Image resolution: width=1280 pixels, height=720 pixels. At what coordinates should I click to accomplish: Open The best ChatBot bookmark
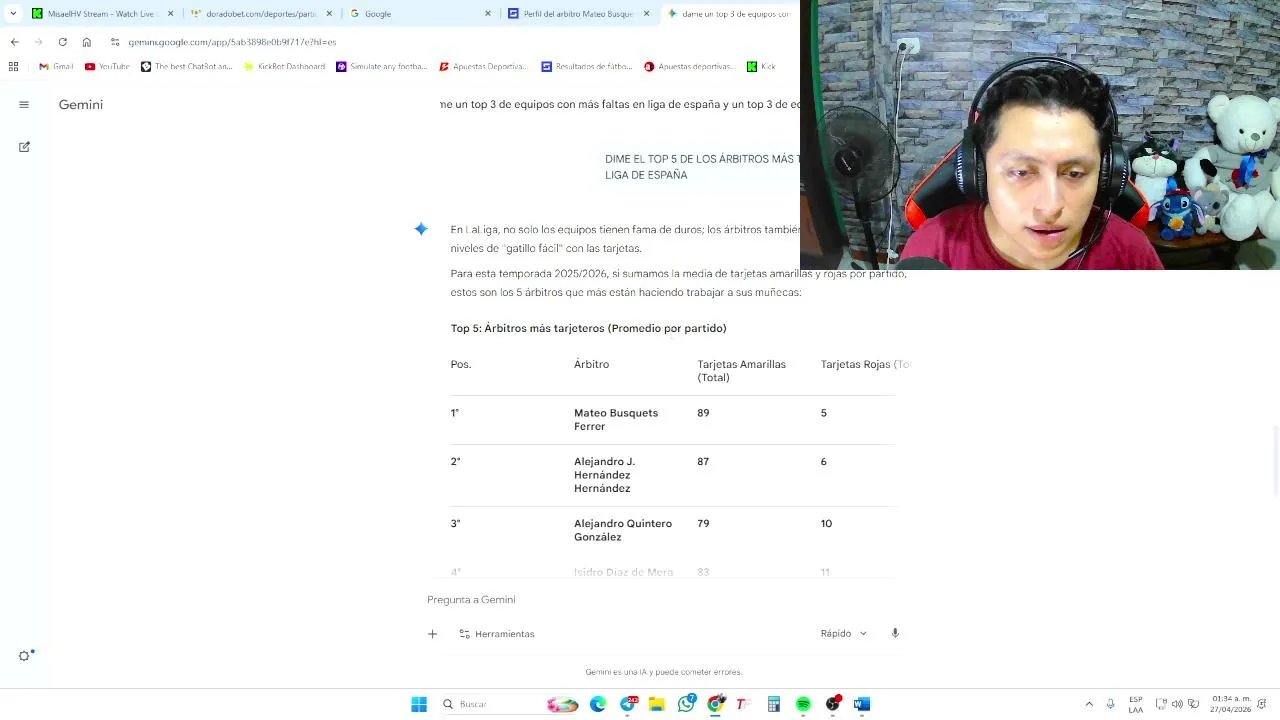click(x=186, y=67)
